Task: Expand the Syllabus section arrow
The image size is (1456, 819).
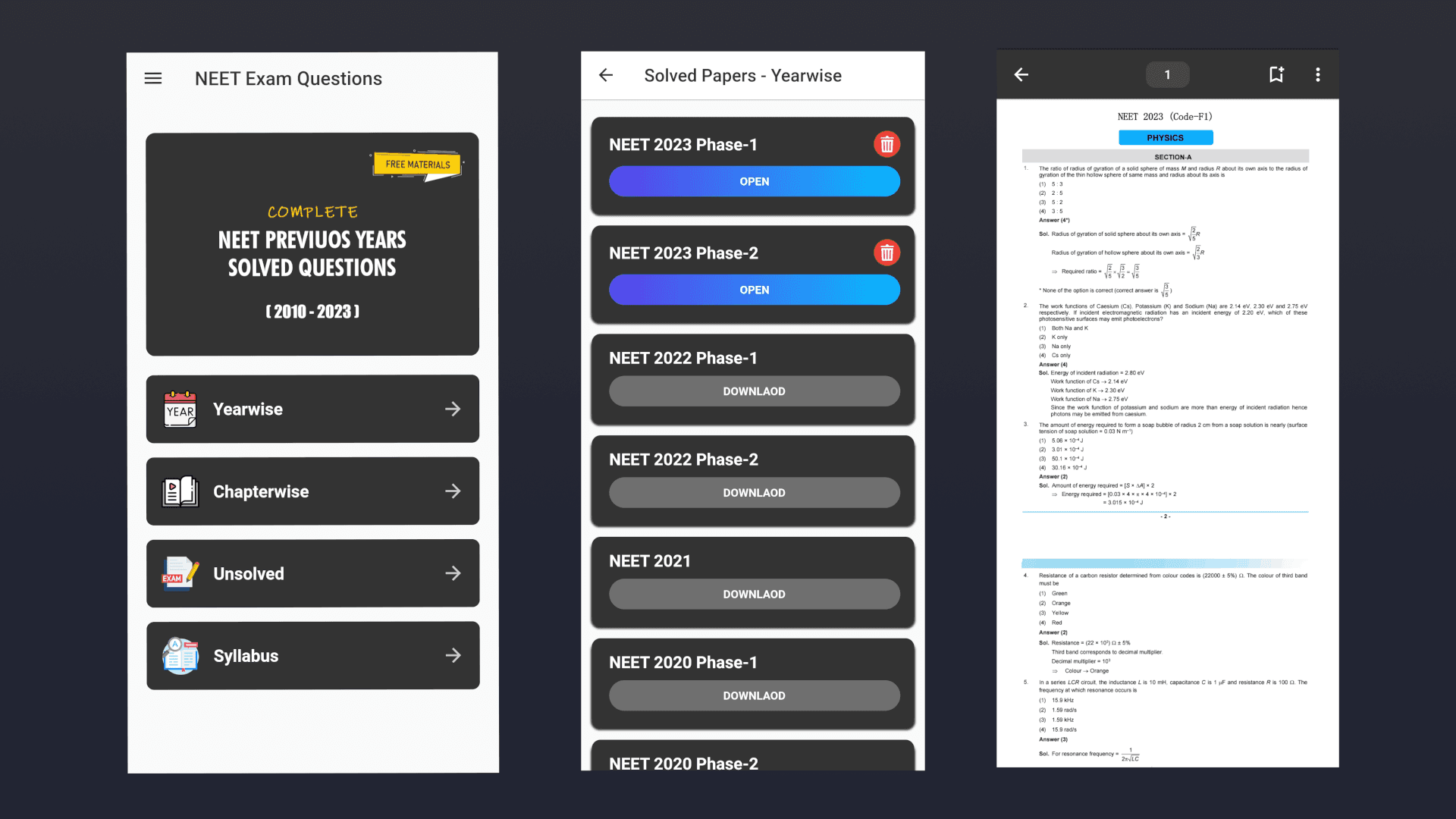Action: point(453,655)
